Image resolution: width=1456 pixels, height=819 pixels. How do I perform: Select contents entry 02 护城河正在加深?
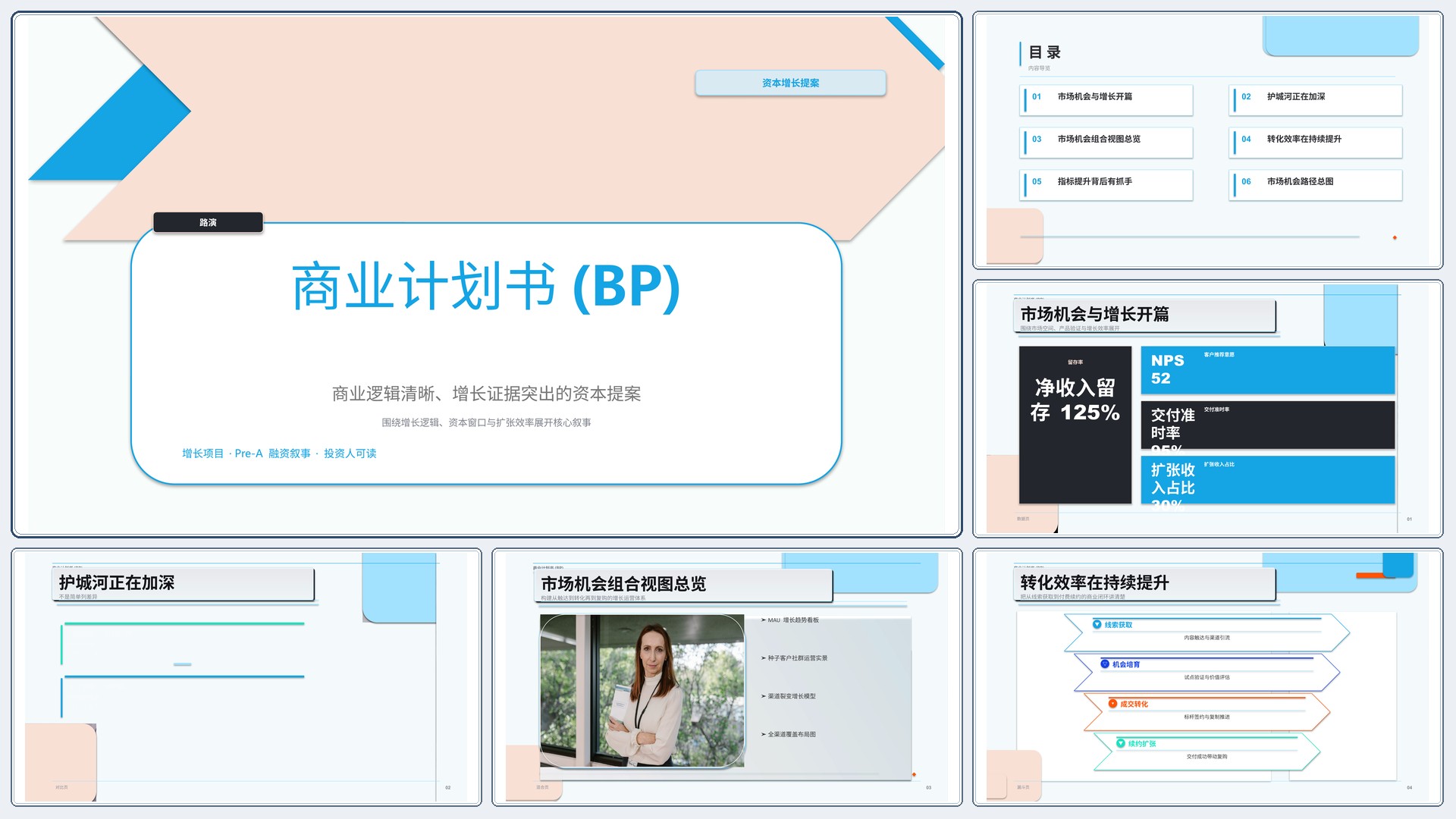(1316, 99)
